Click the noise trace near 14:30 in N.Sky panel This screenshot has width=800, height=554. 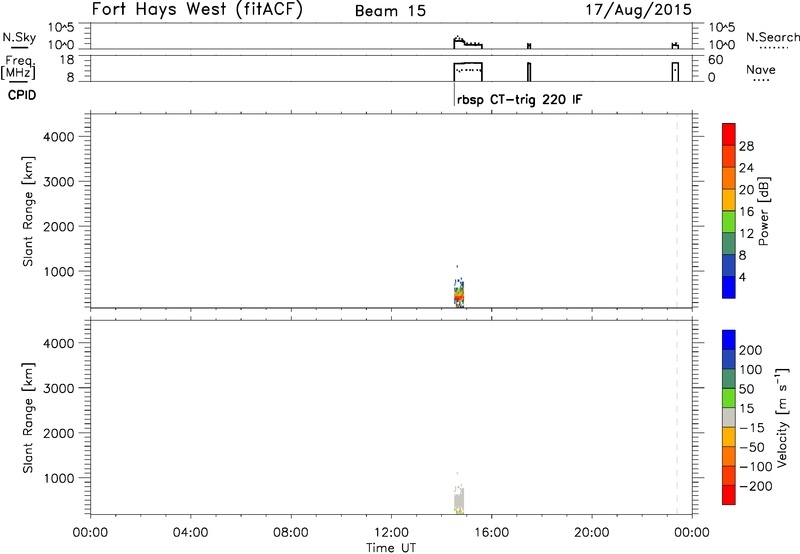(x=468, y=43)
